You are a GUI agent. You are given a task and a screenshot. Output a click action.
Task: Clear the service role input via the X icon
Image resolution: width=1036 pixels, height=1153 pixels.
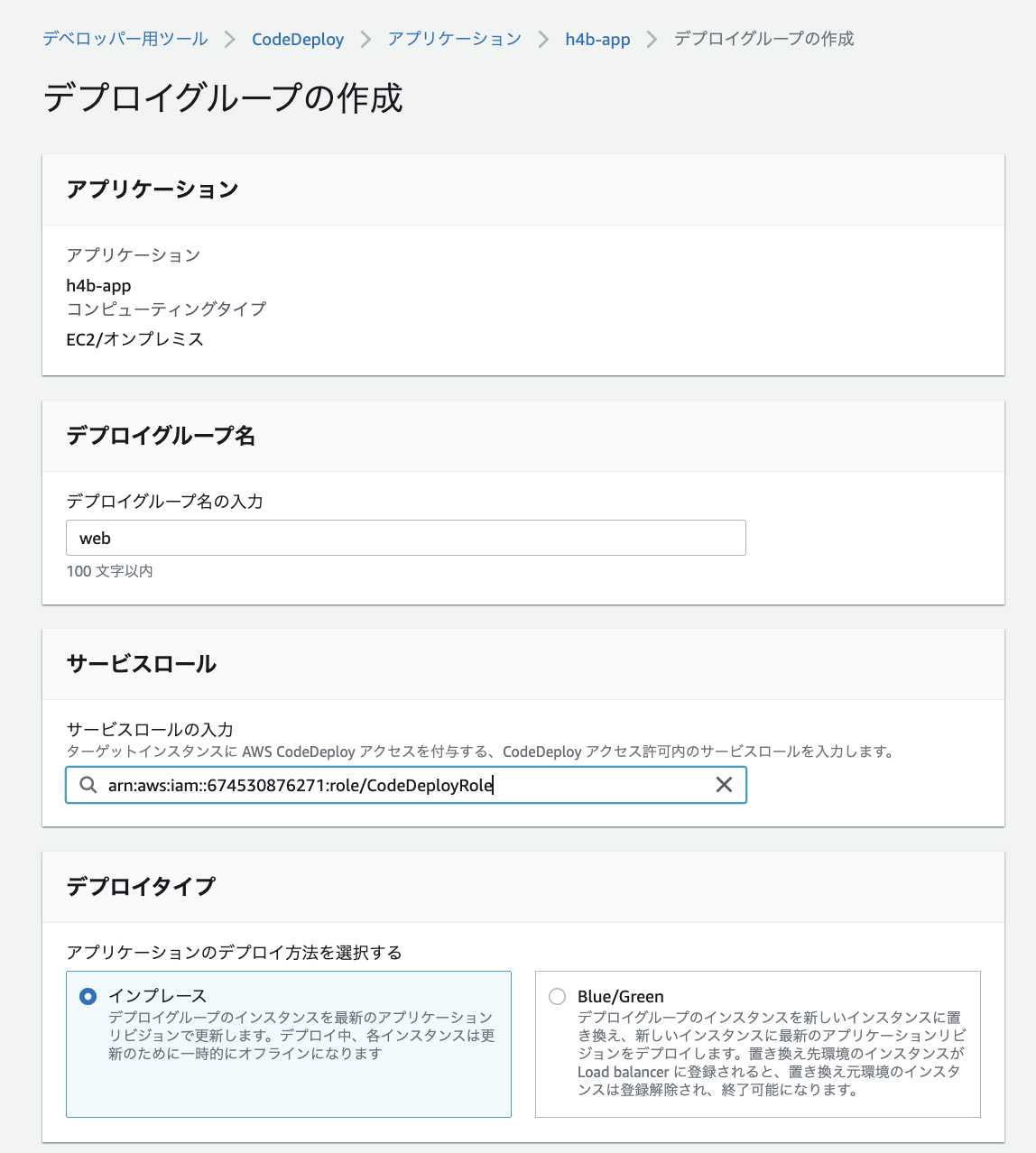click(724, 784)
